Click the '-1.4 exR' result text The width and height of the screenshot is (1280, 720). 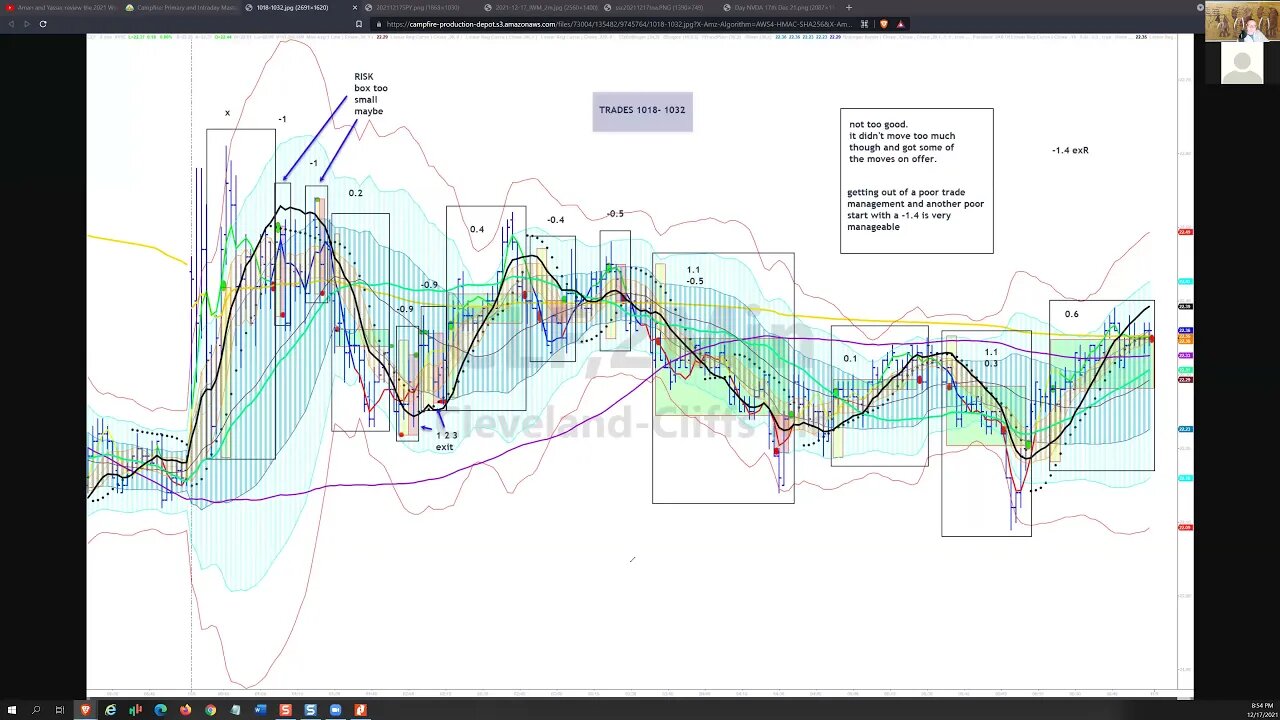1070,150
